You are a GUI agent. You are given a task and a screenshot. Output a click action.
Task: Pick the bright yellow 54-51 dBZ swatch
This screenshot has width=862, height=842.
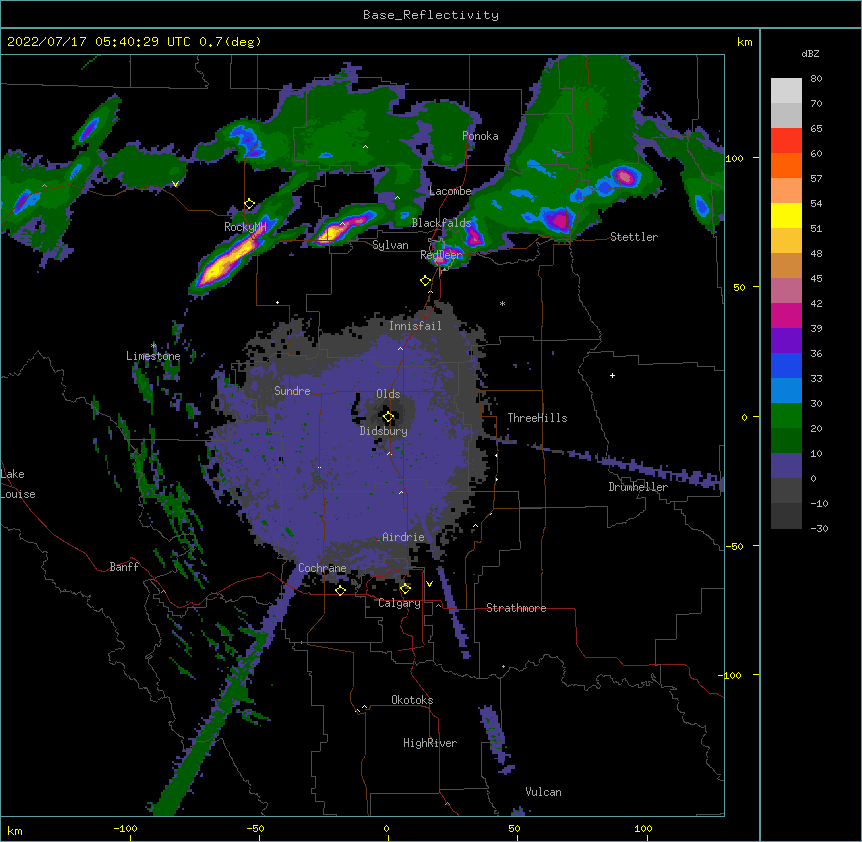786,215
